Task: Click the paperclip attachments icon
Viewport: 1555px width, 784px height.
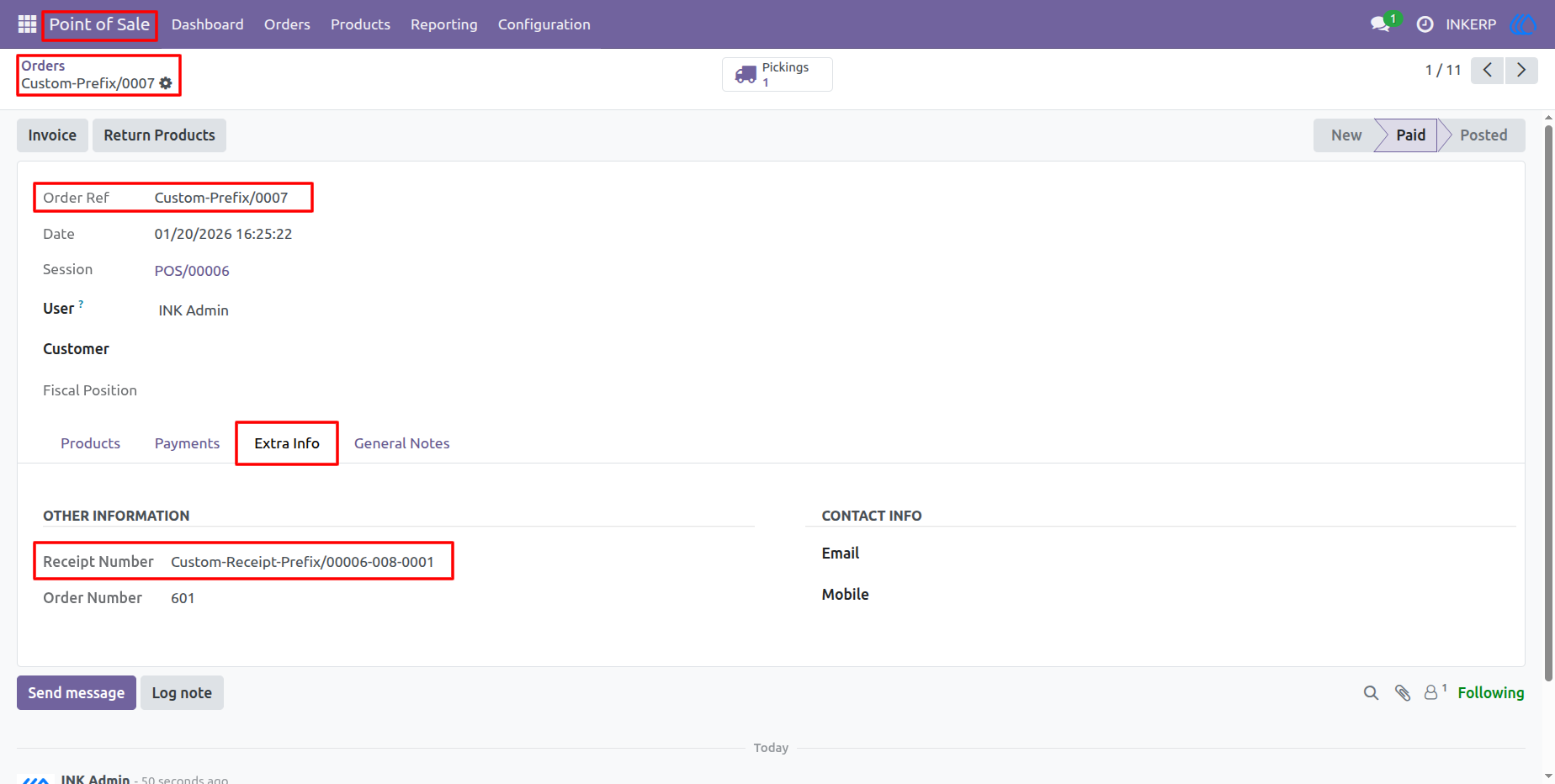Action: [x=1403, y=693]
